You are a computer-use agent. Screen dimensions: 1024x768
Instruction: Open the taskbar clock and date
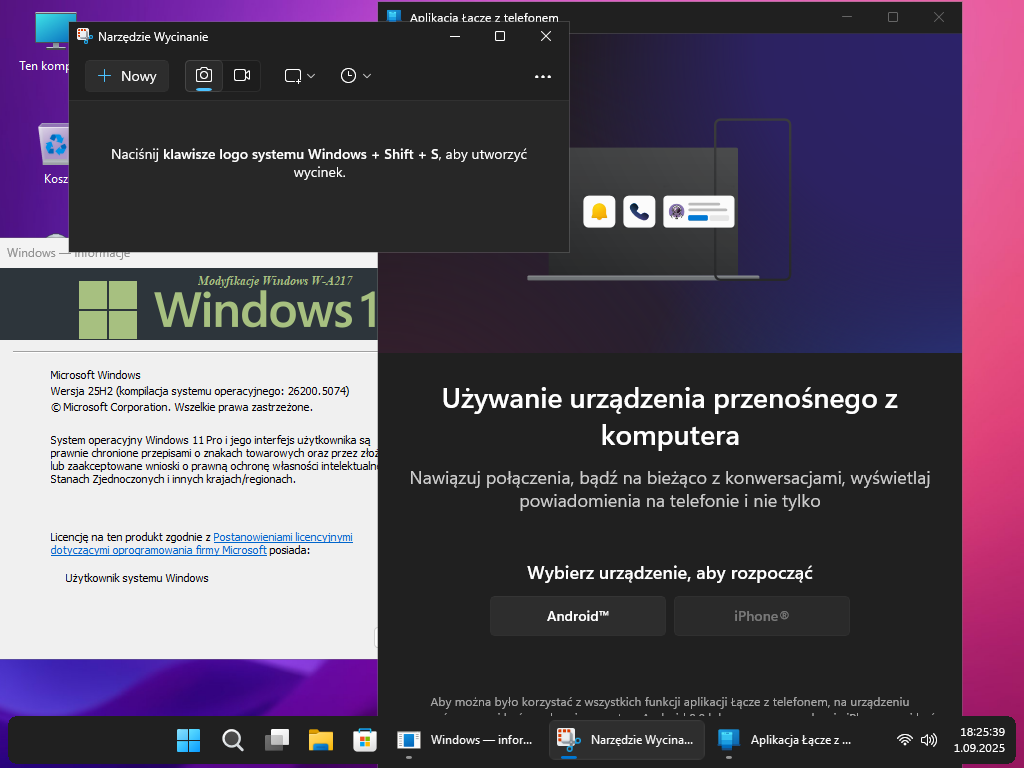pos(981,740)
